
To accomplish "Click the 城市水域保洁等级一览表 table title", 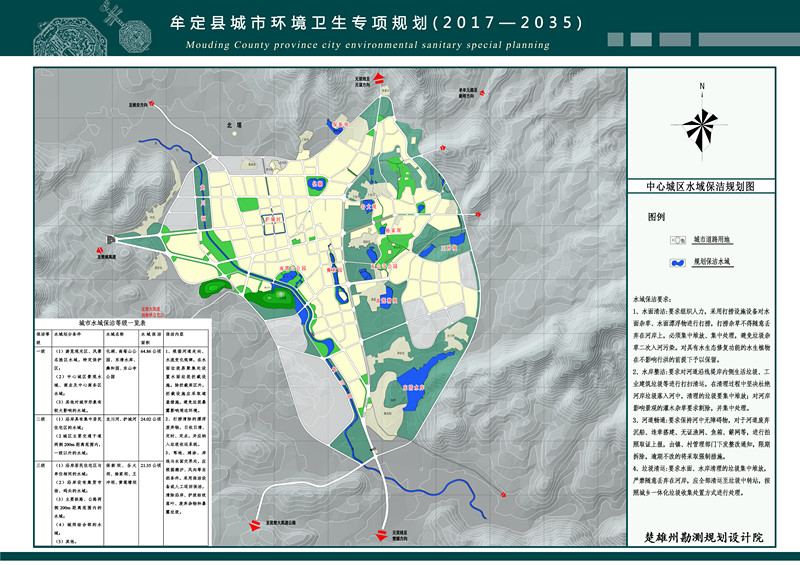I will pyautogui.click(x=111, y=324).
